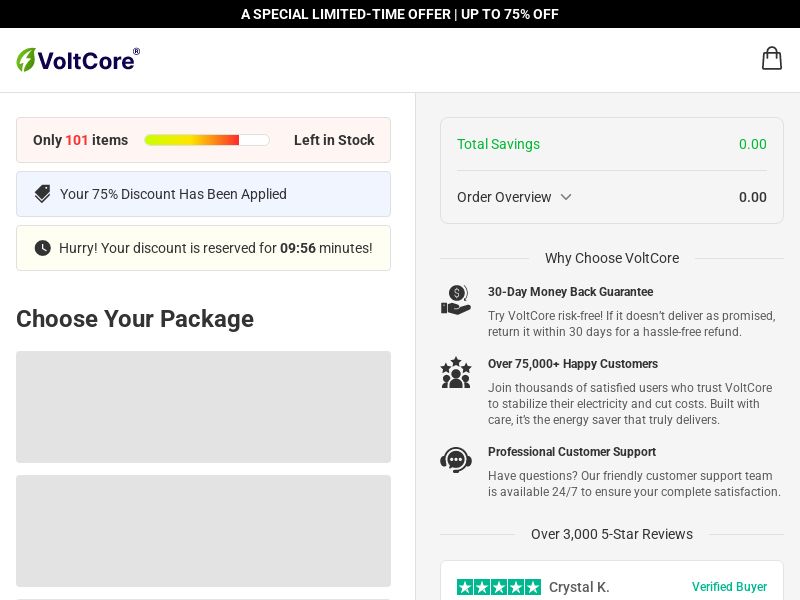Click the customer support headset icon

[456, 460]
